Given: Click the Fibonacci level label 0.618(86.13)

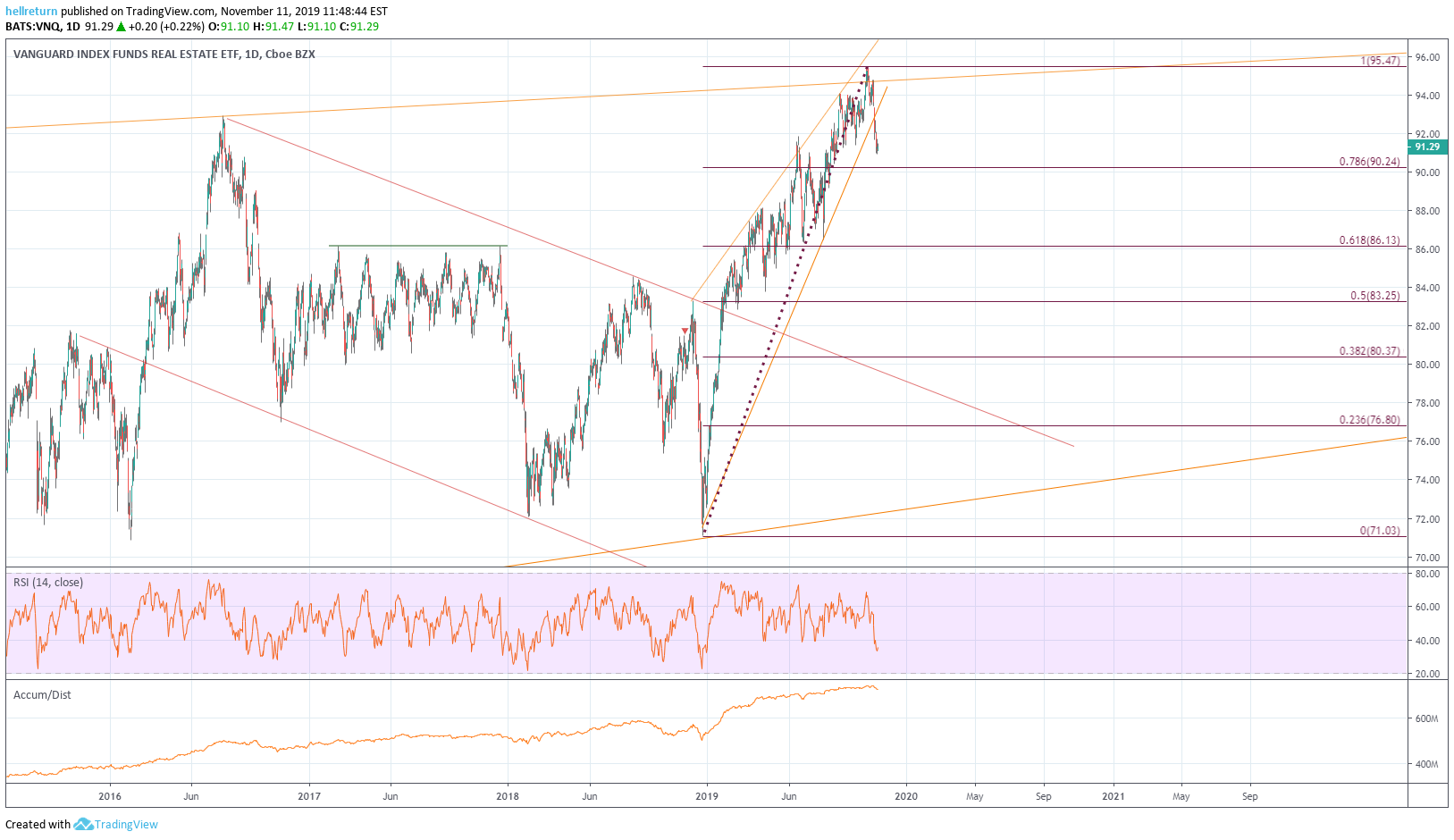Looking at the screenshot, I should pyautogui.click(x=1369, y=240).
